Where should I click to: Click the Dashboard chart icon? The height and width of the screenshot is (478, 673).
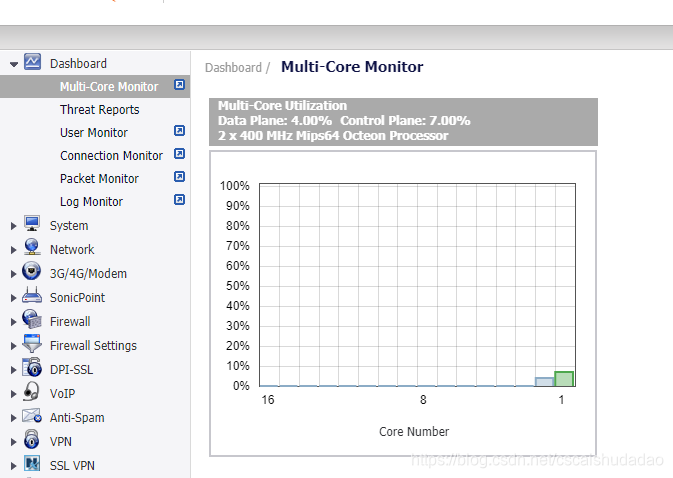pos(33,62)
